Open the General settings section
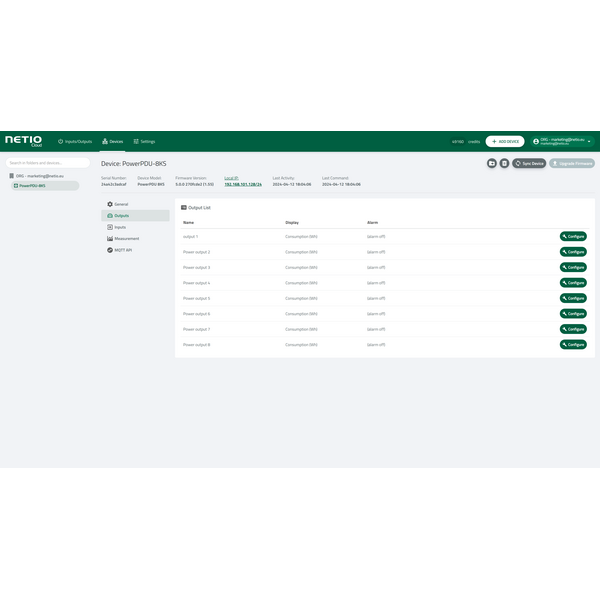Image resolution: width=600 pixels, height=600 pixels. pos(120,204)
